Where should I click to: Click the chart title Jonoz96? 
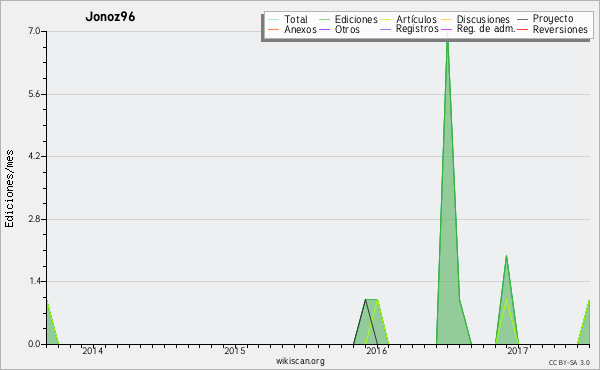tap(110, 17)
